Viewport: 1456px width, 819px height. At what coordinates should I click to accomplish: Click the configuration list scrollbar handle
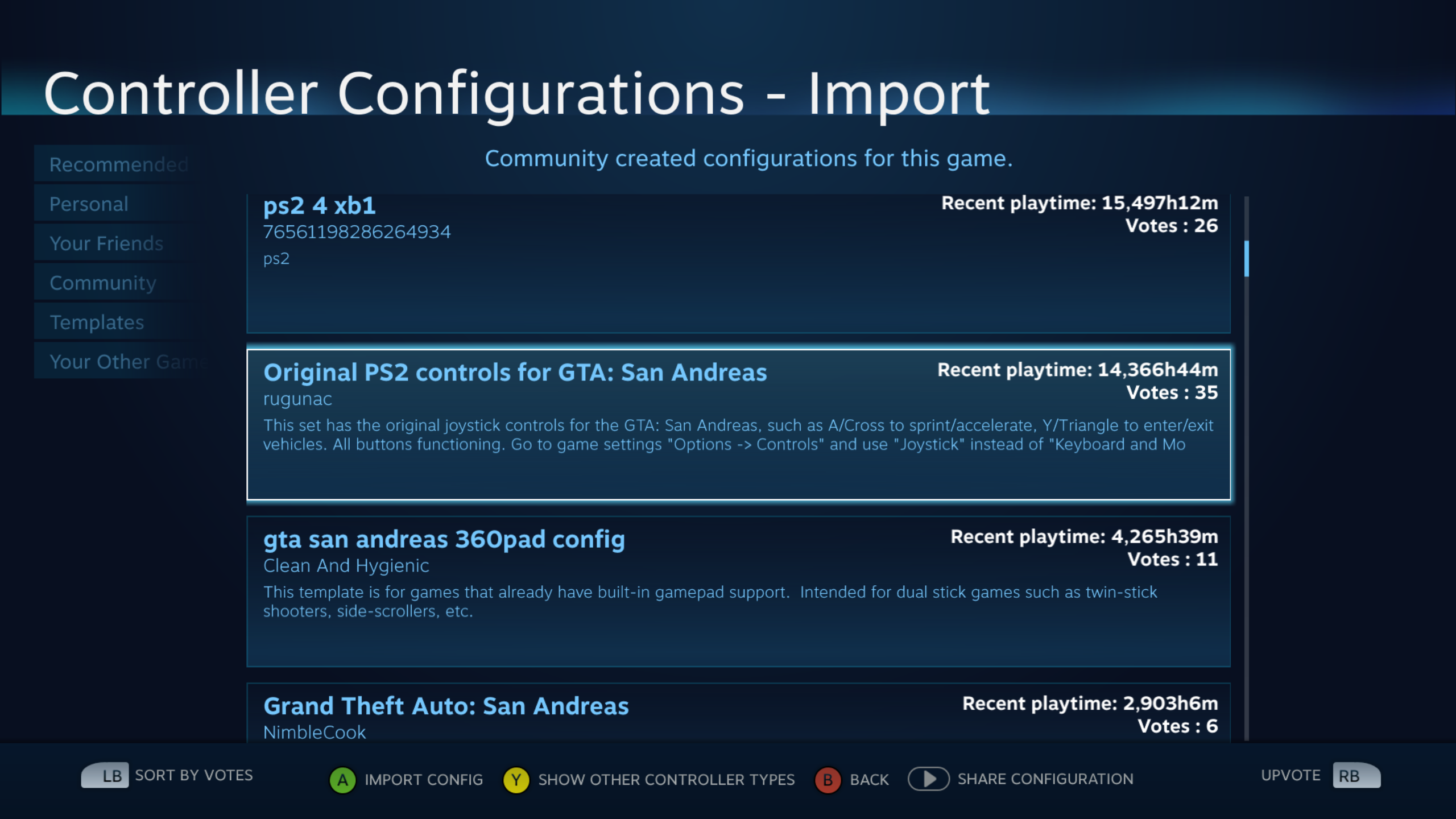coord(1246,259)
